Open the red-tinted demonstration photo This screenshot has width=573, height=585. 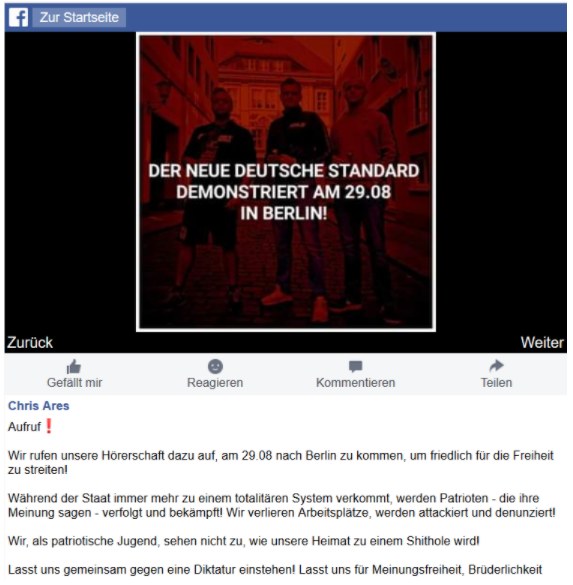(x=286, y=182)
